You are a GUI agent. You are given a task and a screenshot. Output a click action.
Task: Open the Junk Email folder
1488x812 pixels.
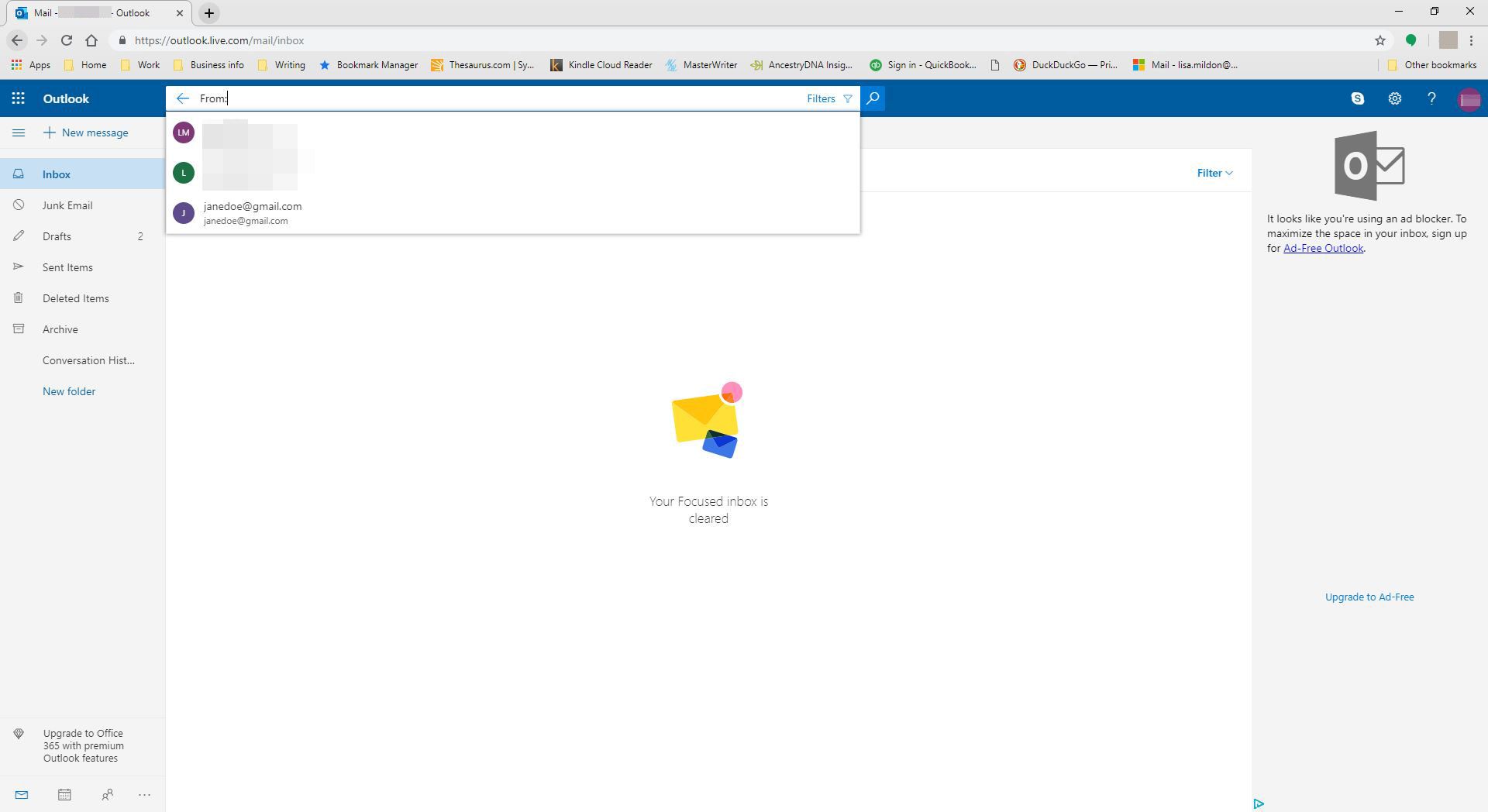(x=82, y=205)
